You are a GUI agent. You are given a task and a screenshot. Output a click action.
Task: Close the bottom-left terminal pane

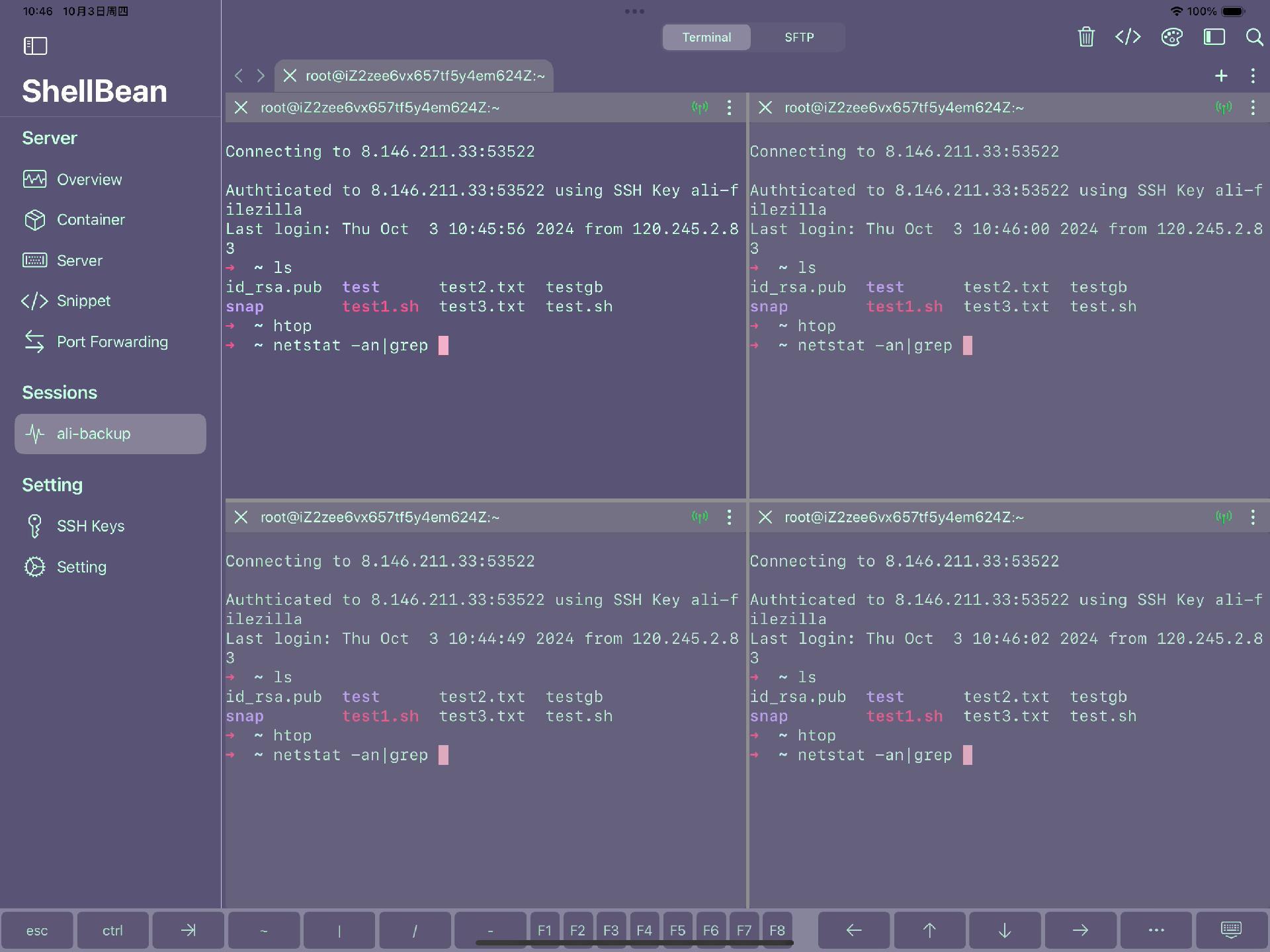pyautogui.click(x=241, y=517)
